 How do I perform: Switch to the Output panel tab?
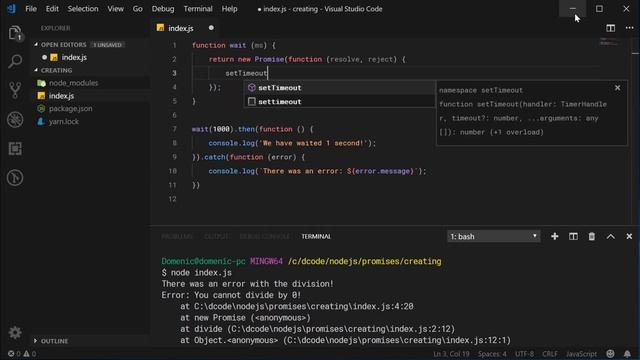(216, 236)
